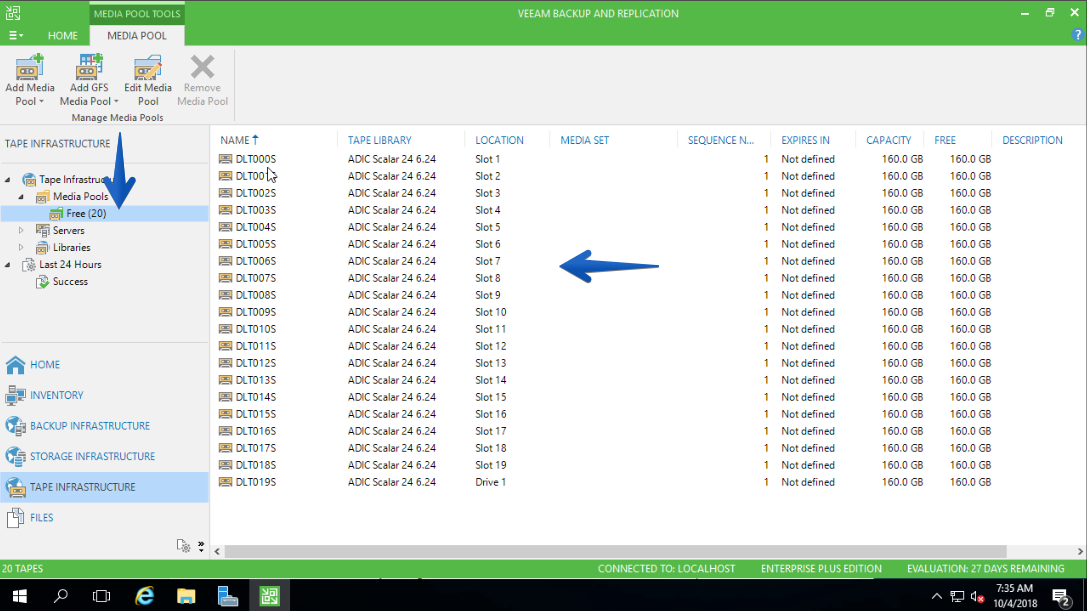Collapse the Media Pools tree node

(21, 197)
